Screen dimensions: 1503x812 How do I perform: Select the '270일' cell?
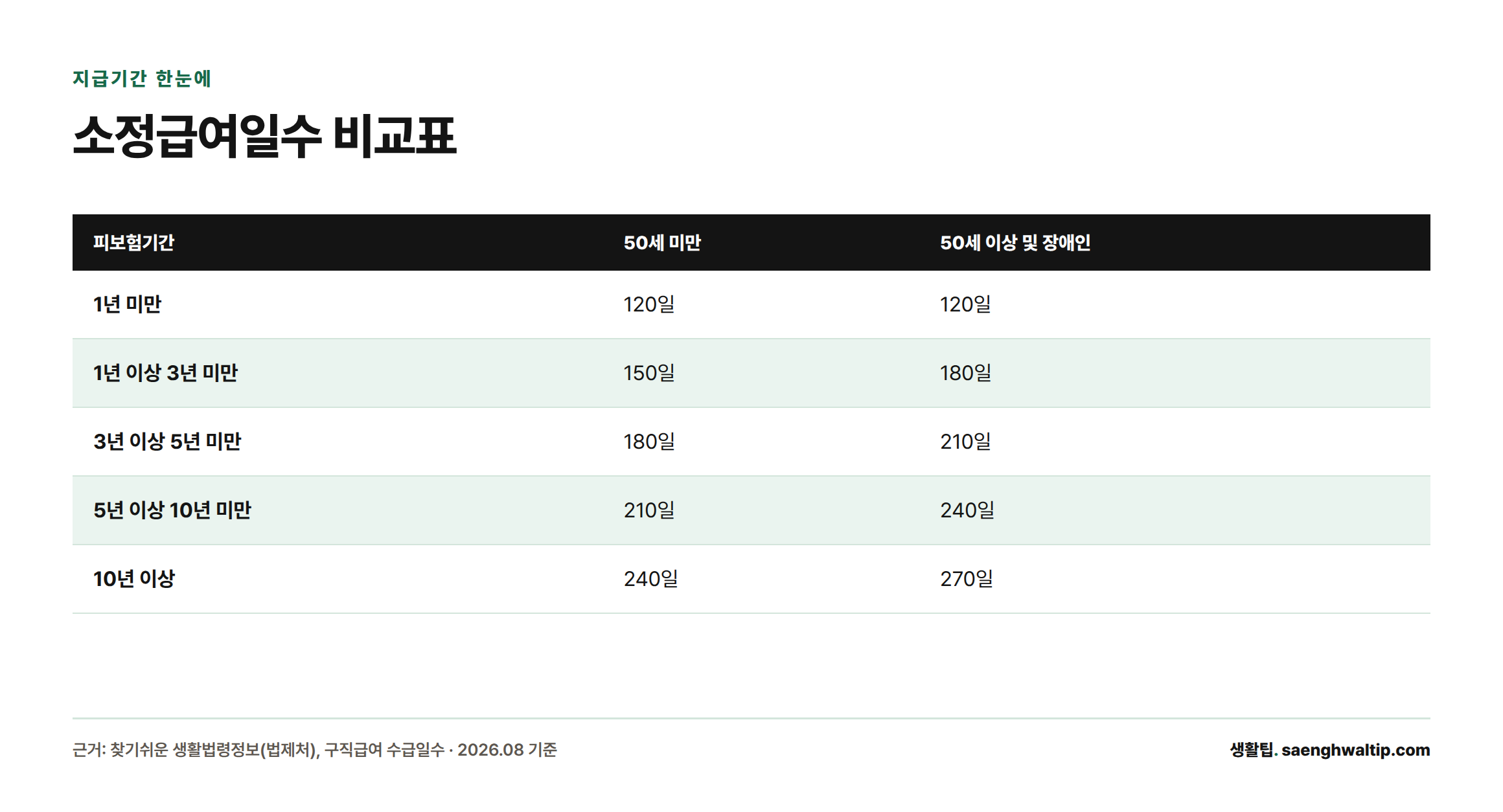pyautogui.click(x=967, y=579)
